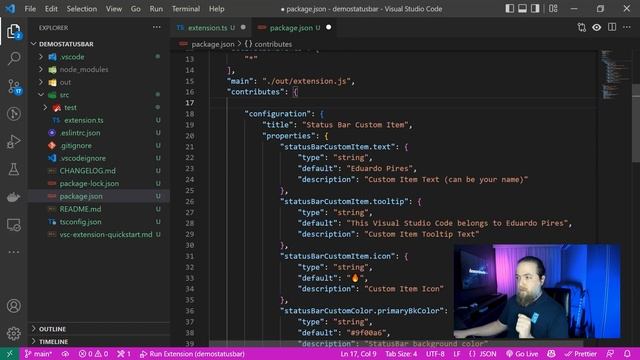This screenshot has width=640, height=360.
Task: Expand the .vscode folder
Action: tap(41, 57)
